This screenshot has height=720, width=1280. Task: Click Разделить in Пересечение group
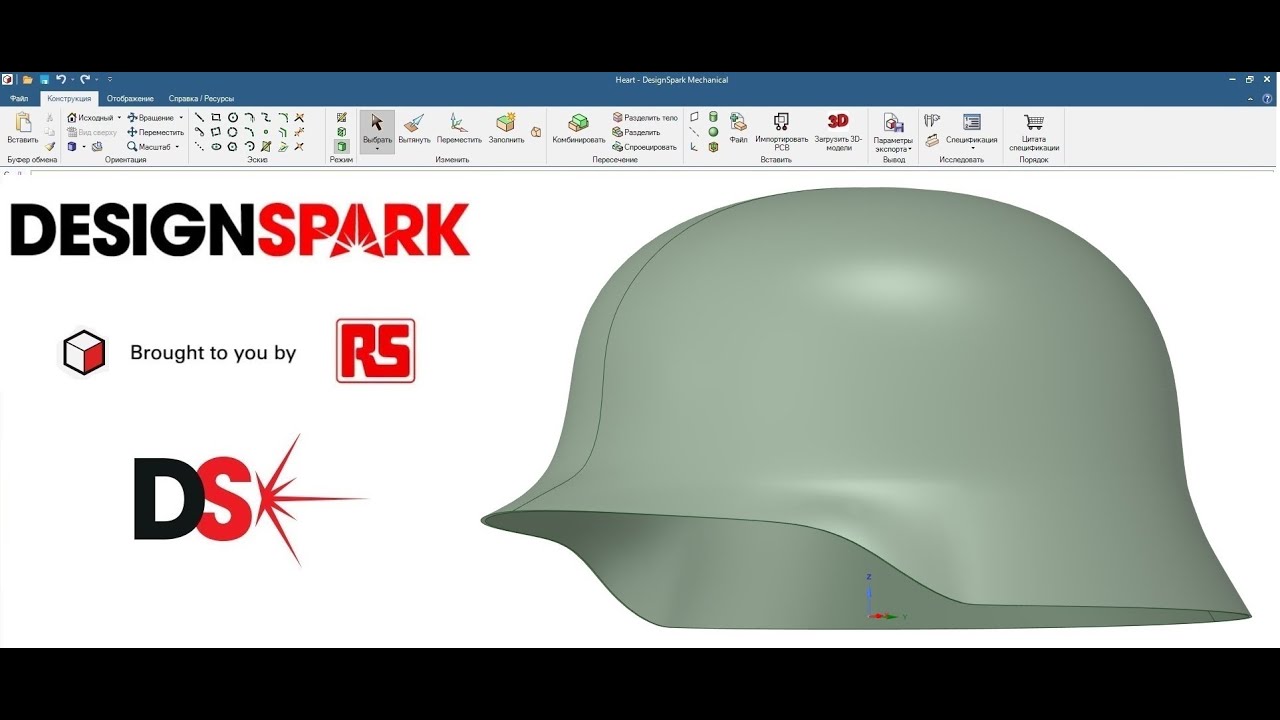tap(636, 132)
